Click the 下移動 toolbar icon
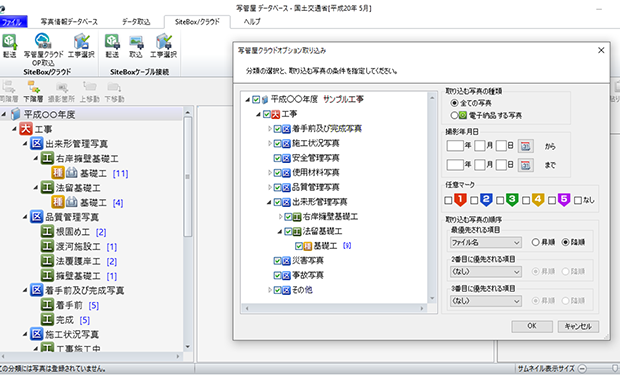The image size is (620, 380). (114, 87)
